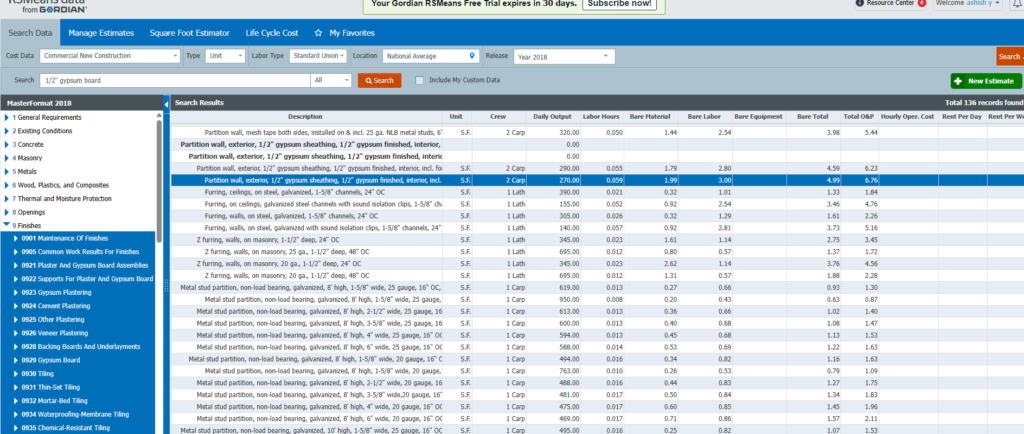Image resolution: width=1024 pixels, height=434 pixels.
Task: Sort by the Labor Hours column header
Action: click(x=601, y=117)
